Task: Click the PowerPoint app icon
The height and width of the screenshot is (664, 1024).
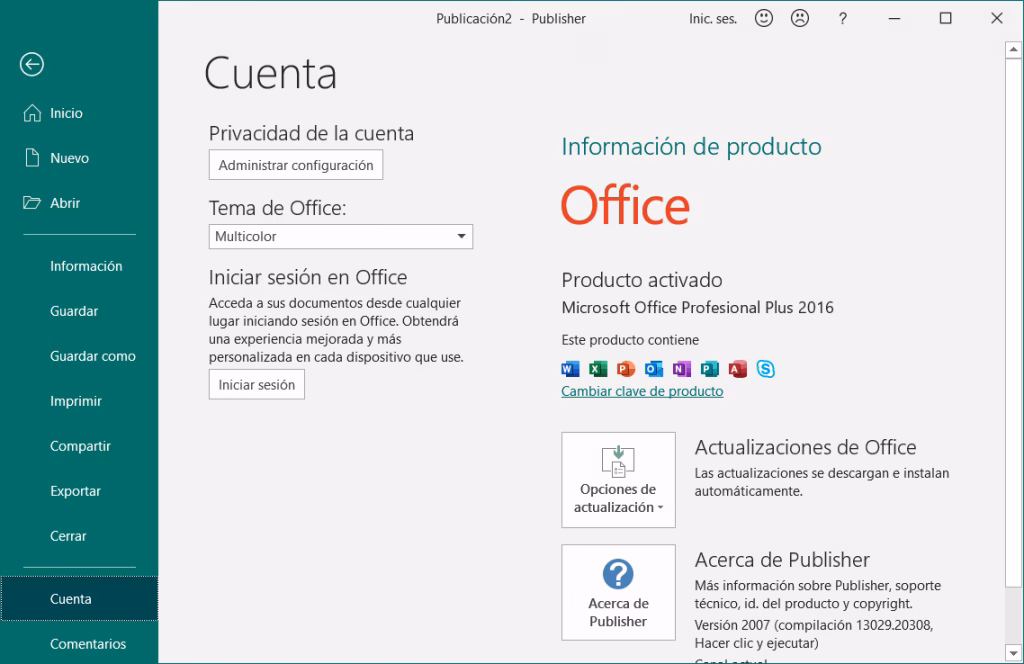Action: (x=626, y=369)
